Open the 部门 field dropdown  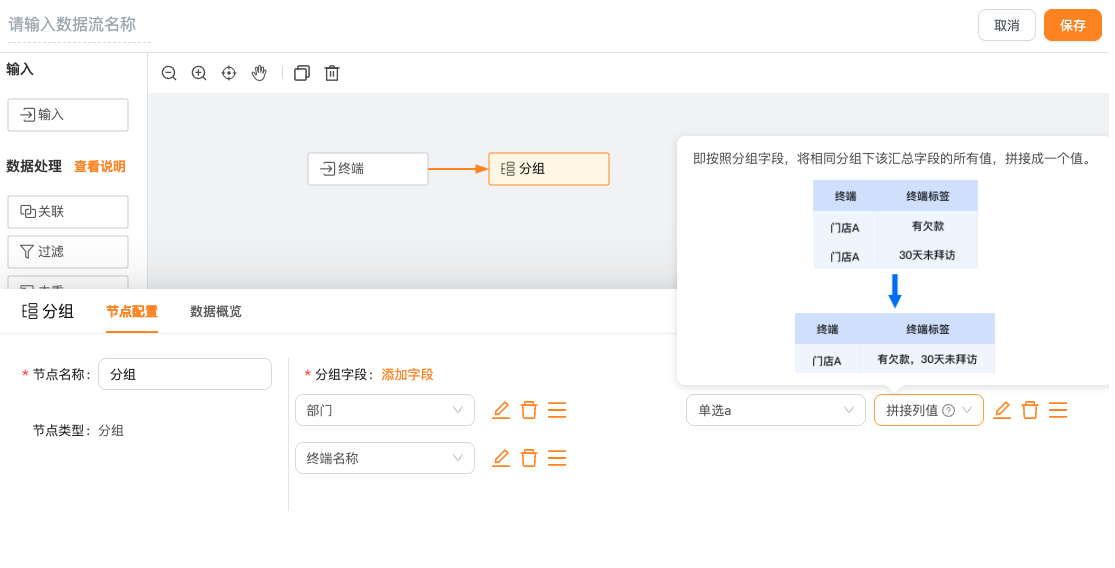pos(384,410)
